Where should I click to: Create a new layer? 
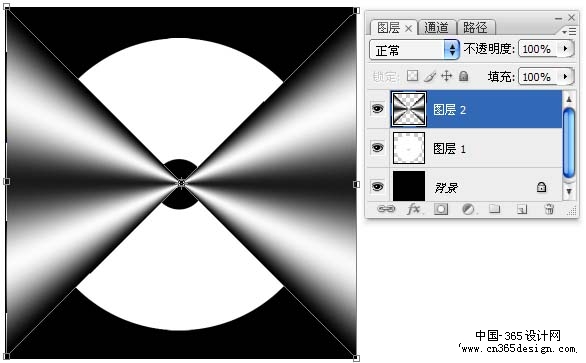[522, 209]
